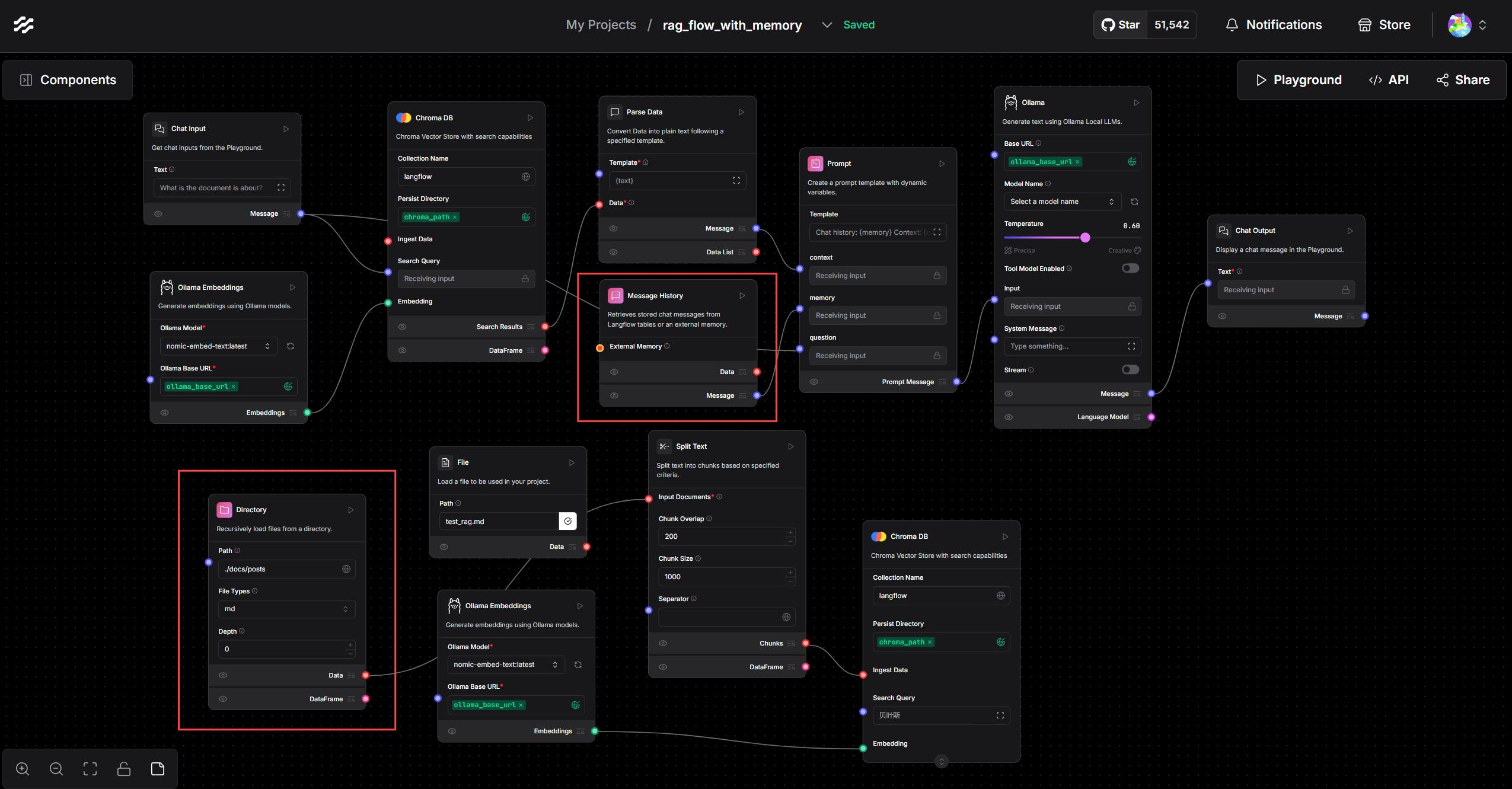
Task: Toggle eye visibility for Parse Data Data List
Action: 614,252
